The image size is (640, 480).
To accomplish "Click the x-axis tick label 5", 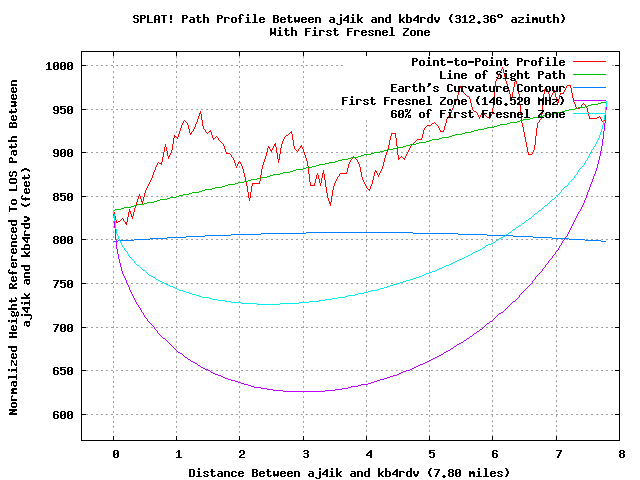I will [432, 454].
